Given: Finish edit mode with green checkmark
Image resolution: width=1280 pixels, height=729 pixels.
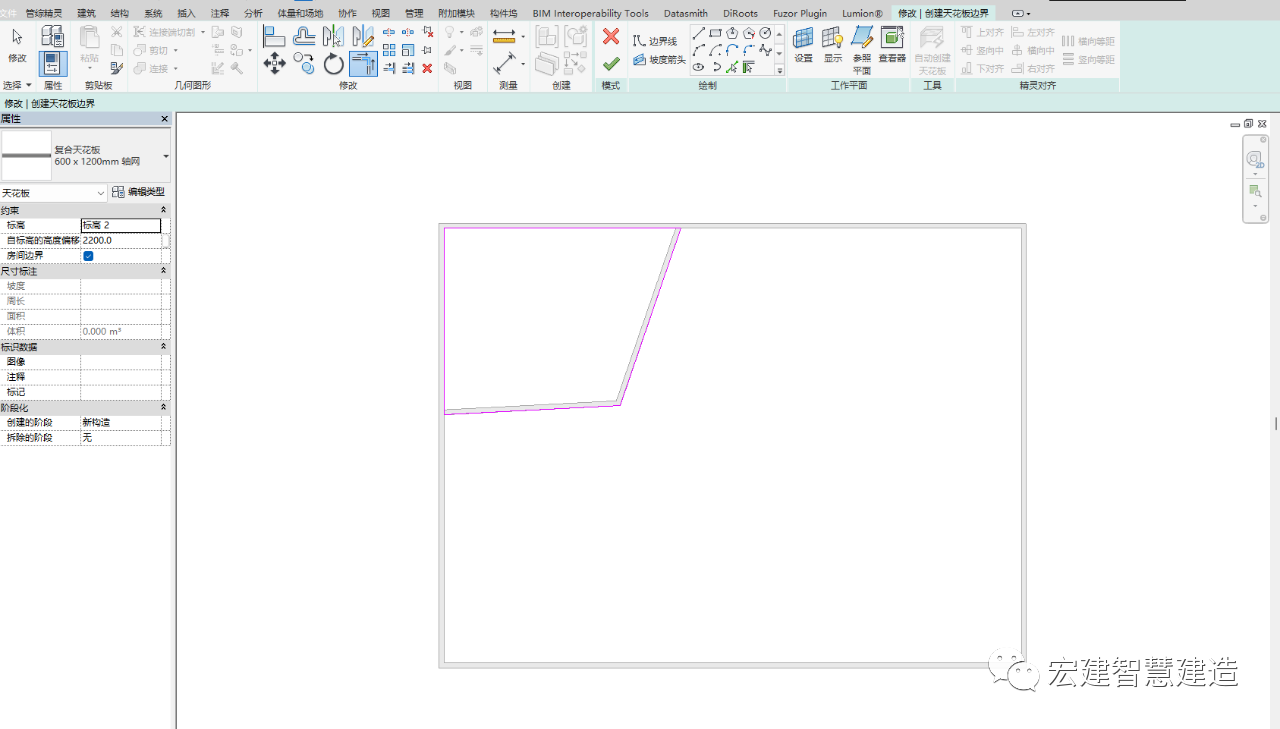Looking at the screenshot, I should click(x=611, y=64).
